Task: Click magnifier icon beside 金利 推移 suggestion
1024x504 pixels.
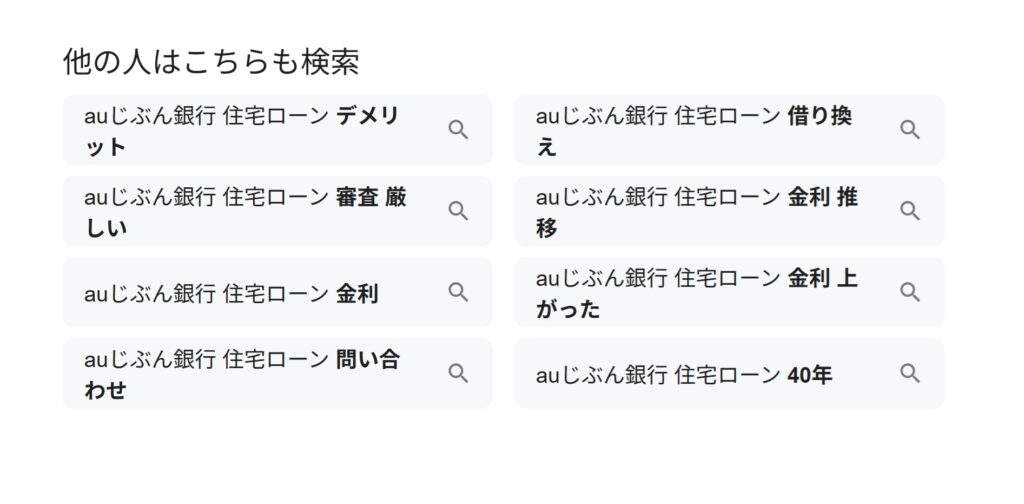Action: point(910,211)
